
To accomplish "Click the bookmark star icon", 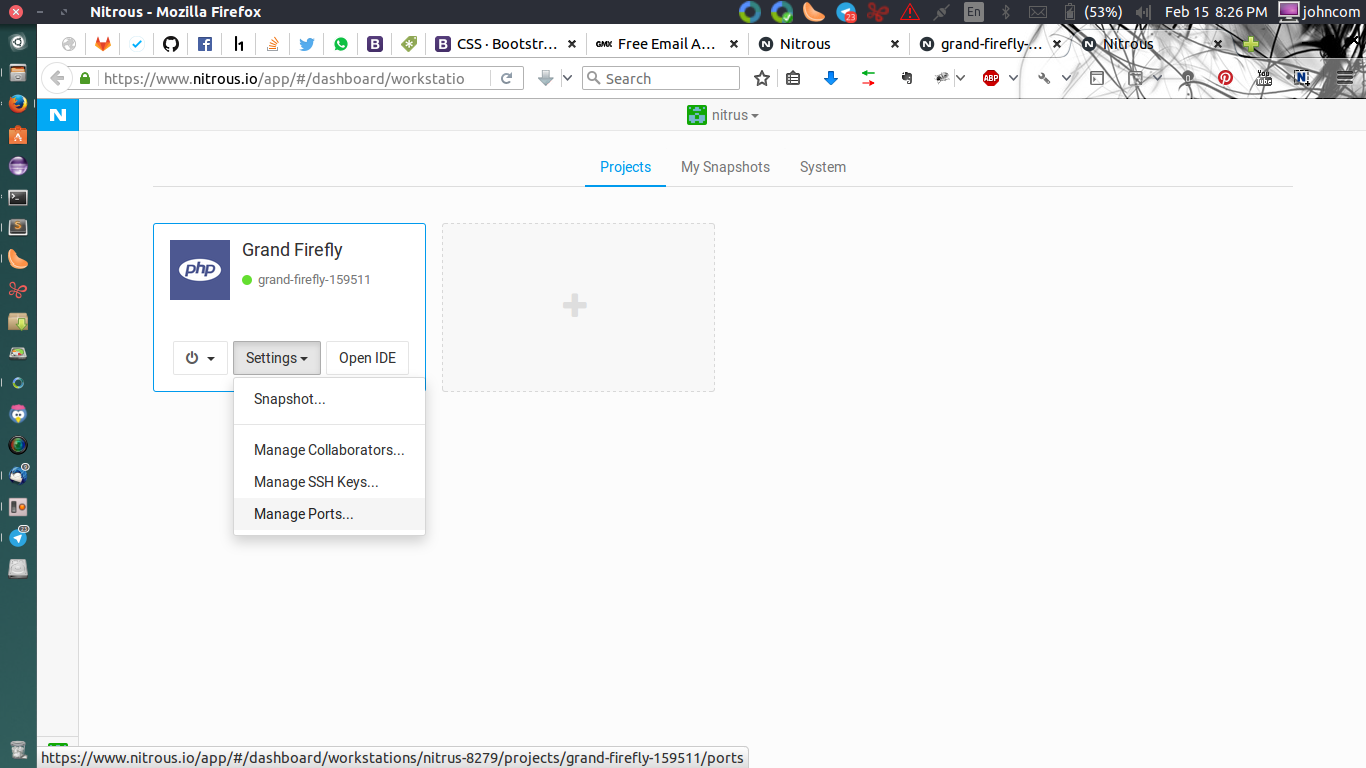I will [762, 78].
